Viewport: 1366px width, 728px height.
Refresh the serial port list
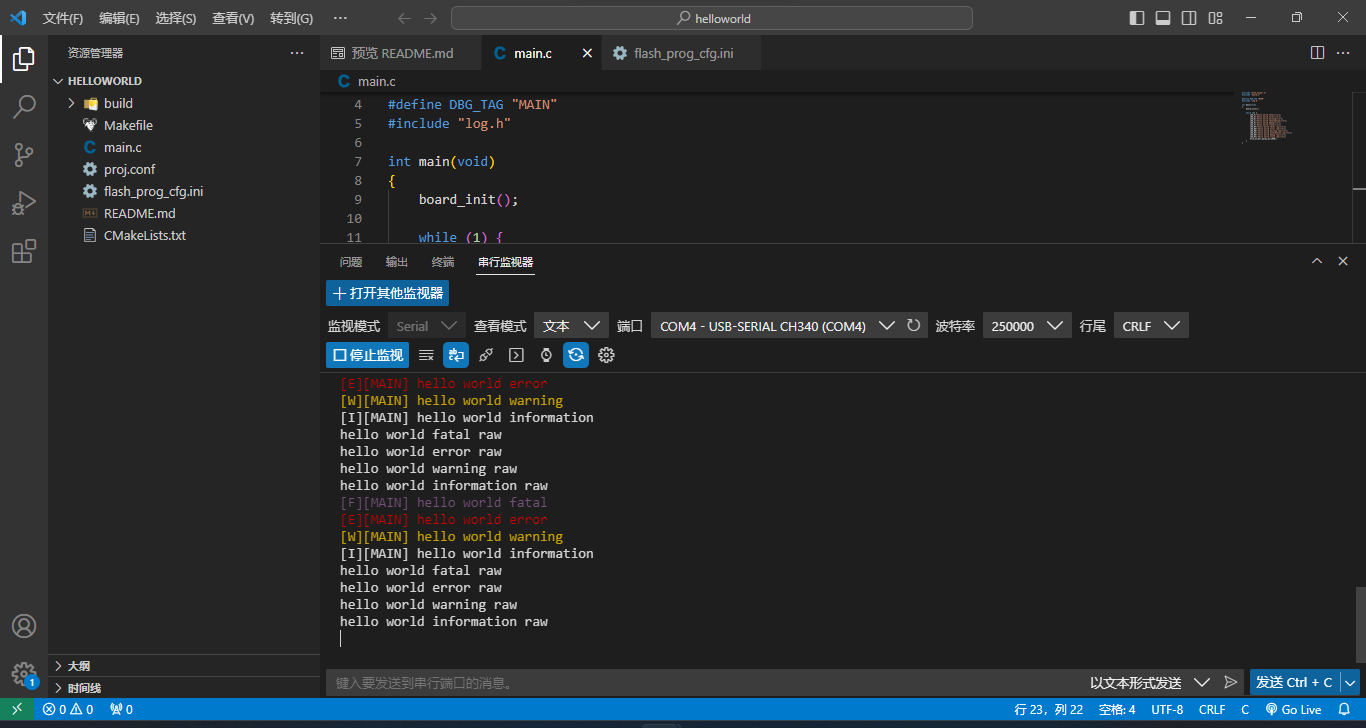tap(913, 325)
